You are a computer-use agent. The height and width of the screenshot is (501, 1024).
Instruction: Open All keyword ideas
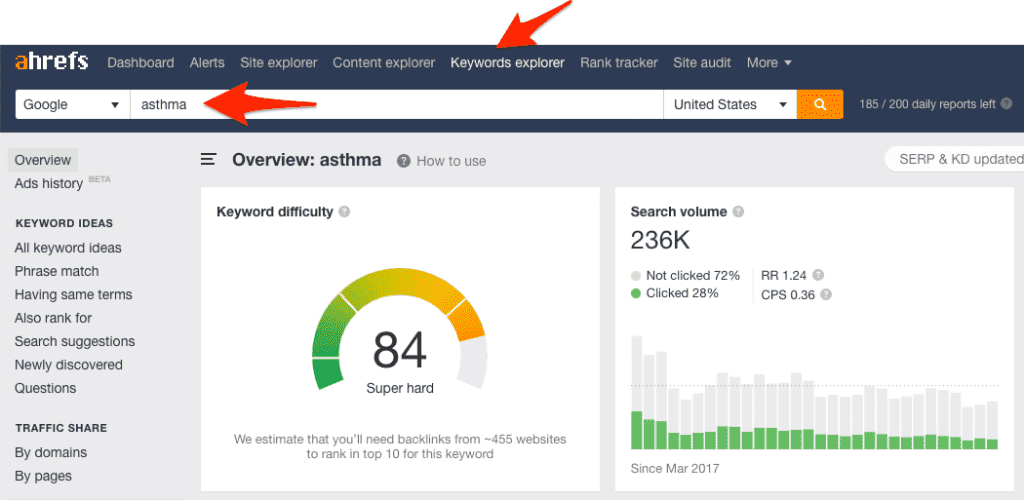pos(68,248)
